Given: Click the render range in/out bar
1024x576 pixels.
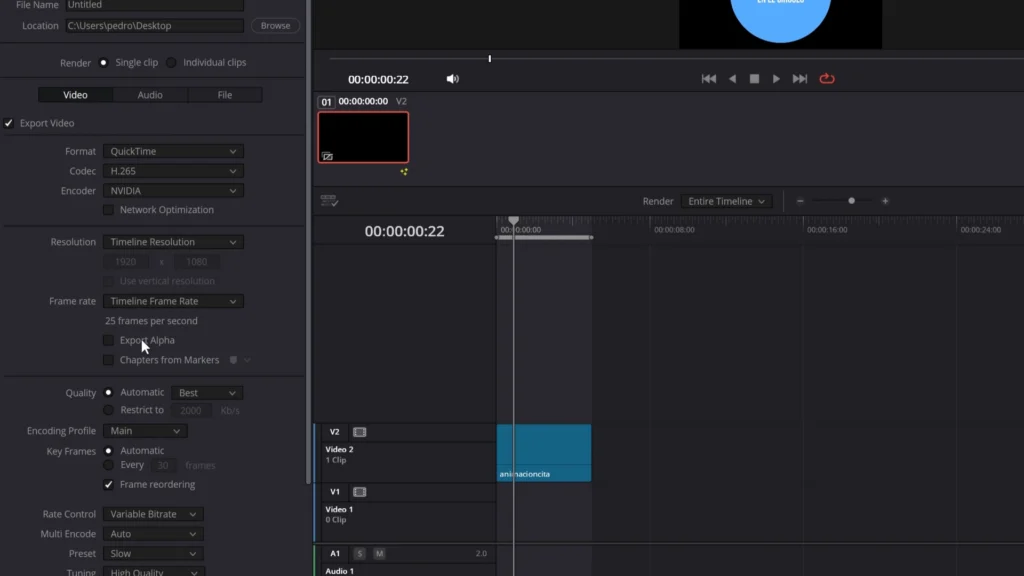Looking at the screenshot, I should coord(544,238).
